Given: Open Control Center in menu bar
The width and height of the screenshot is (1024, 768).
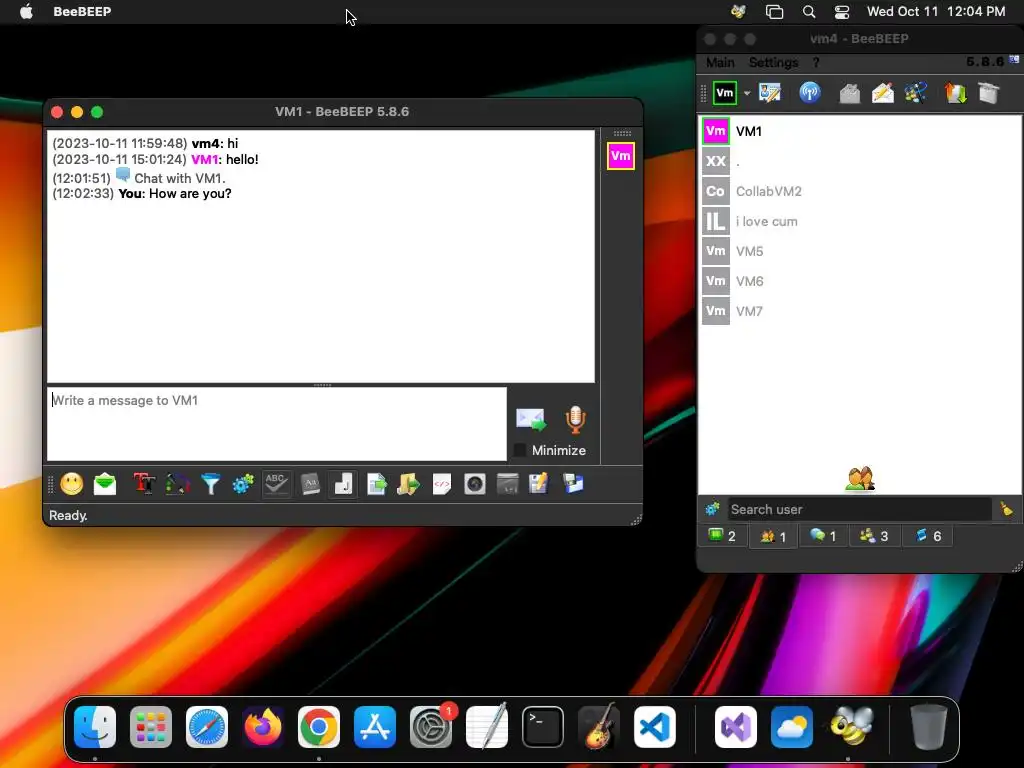Looking at the screenshot, I should [x=842, y=12].
